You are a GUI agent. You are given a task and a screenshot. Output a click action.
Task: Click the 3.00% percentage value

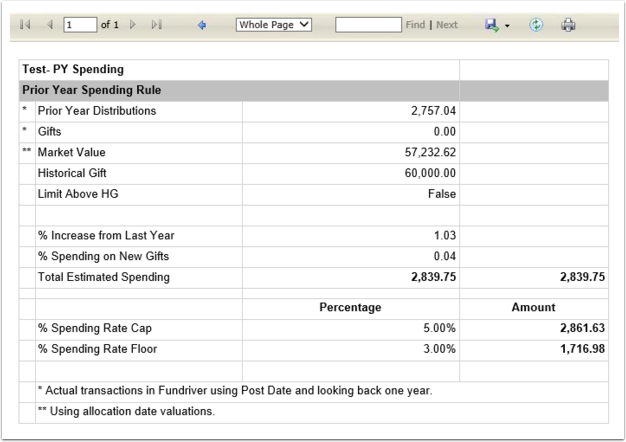[440, 349]
